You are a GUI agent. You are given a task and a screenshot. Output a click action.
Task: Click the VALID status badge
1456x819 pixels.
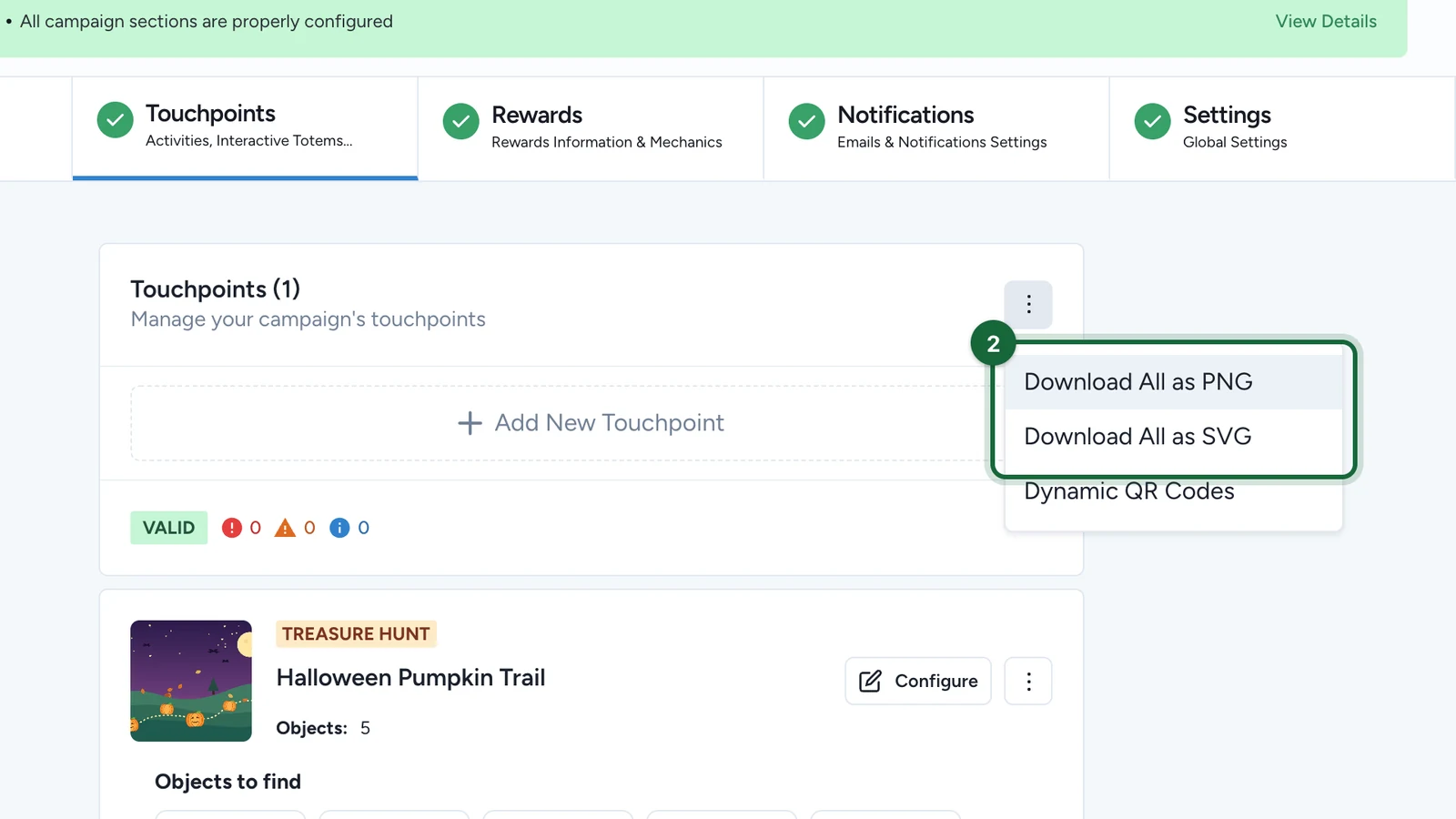(168, 528)
